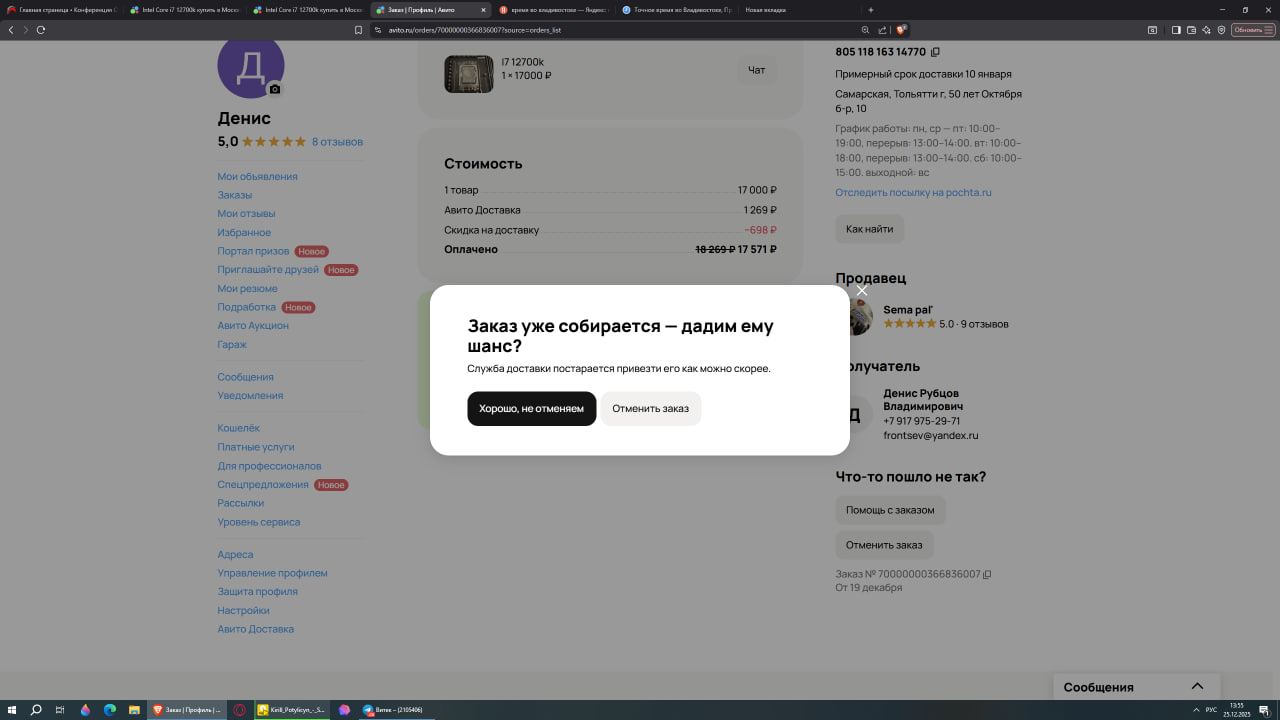Image resolution: width=1280 pixels, height=720 pixels.
Task: Launch Microsoft Edge from the taskbar
Action: (x=110, y=710)
